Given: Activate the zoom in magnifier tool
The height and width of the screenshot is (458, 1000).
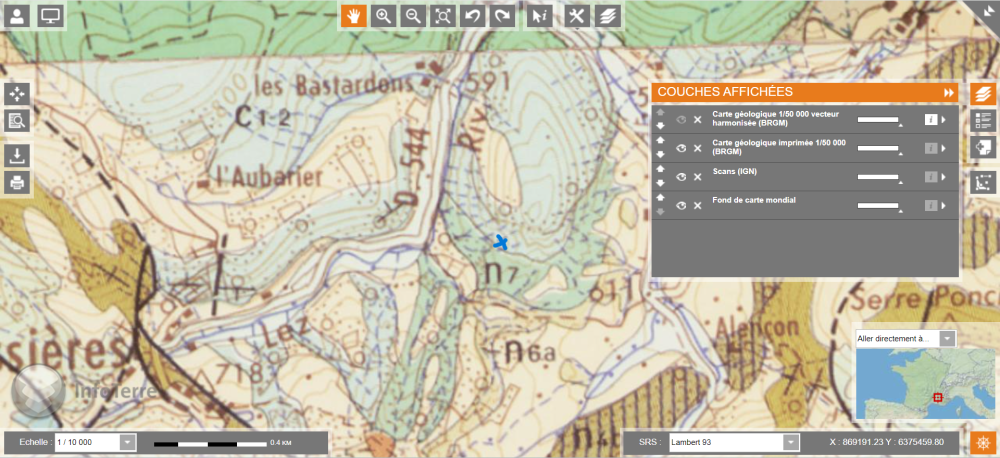Looking at the screenshot, I should tap(383, 15).
